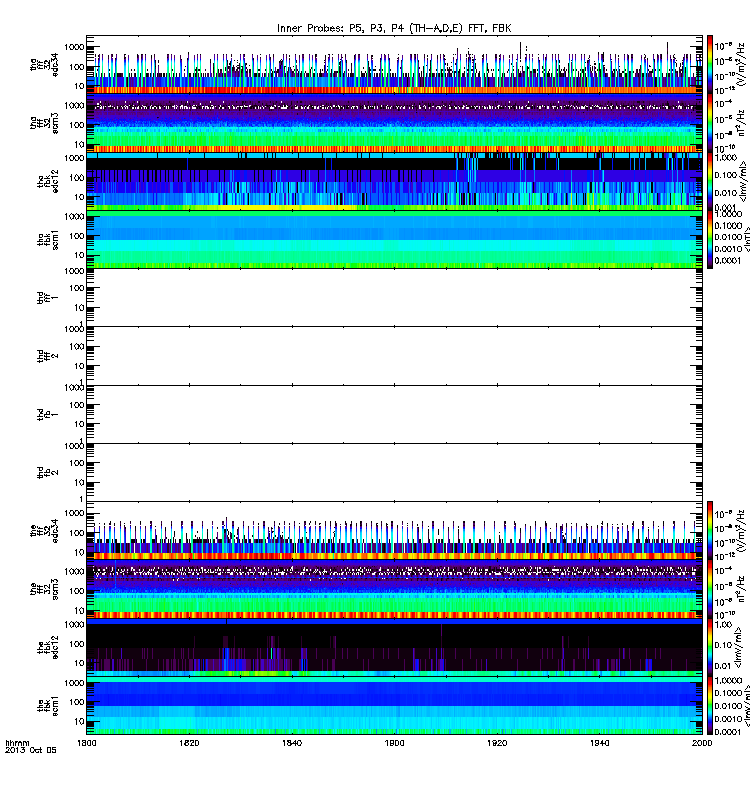Click the 100 tick of thd fff 2 panel
This screenshot has width=750, height=800.
(77, 346)
